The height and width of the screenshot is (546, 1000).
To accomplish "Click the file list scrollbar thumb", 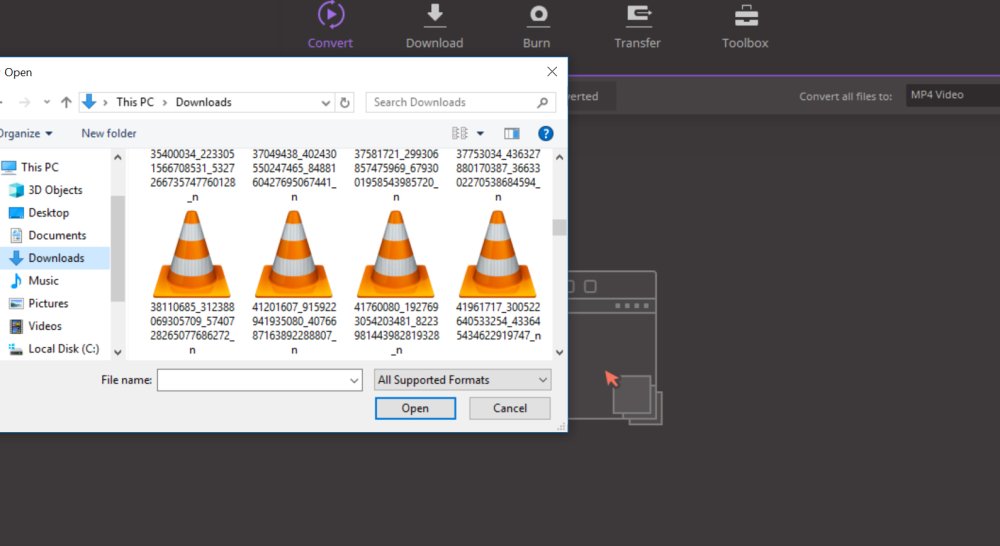I will tap(559, 228).
